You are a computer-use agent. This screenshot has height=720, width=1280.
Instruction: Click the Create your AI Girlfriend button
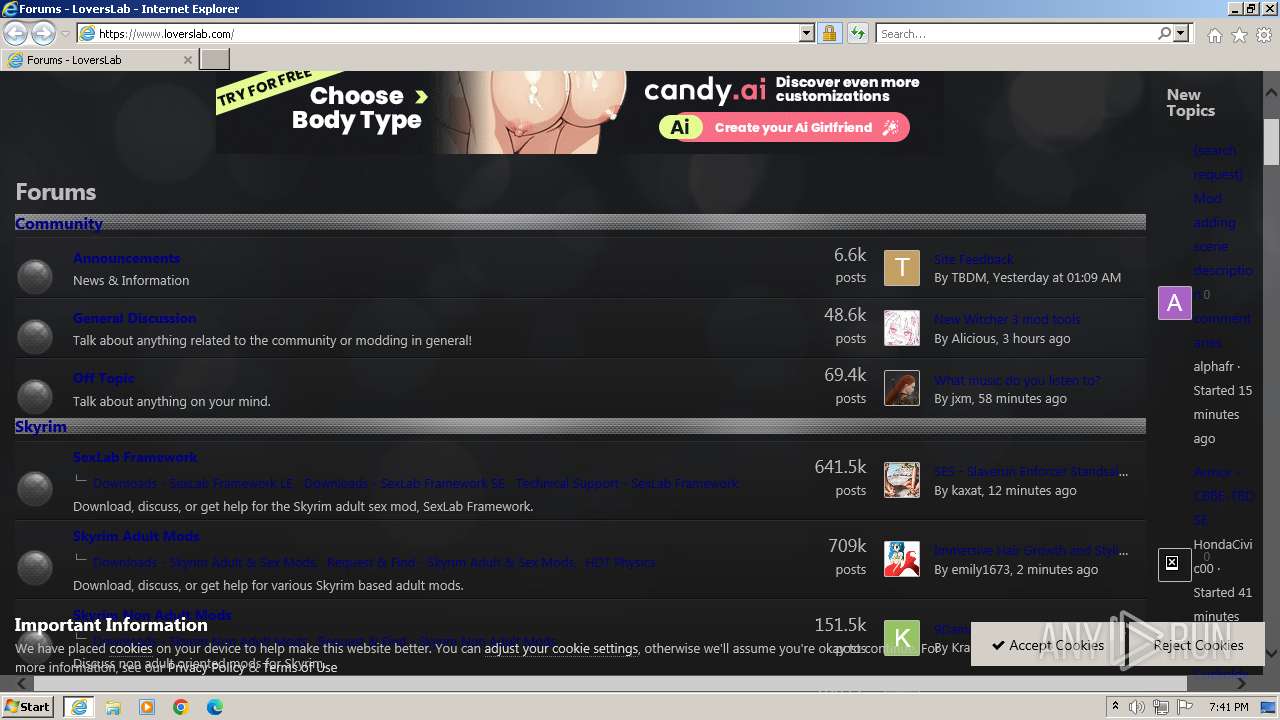click(784, 127)
